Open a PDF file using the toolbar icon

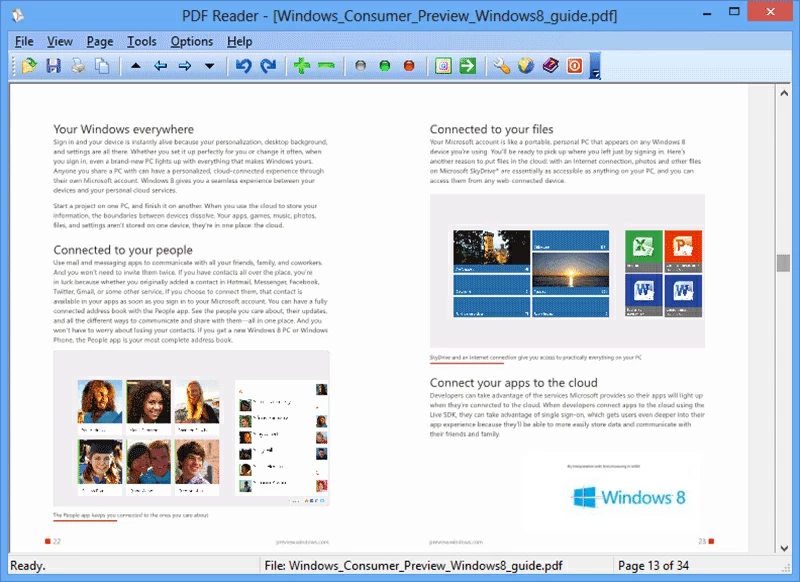pyautogui.click(x=27, y=66)
